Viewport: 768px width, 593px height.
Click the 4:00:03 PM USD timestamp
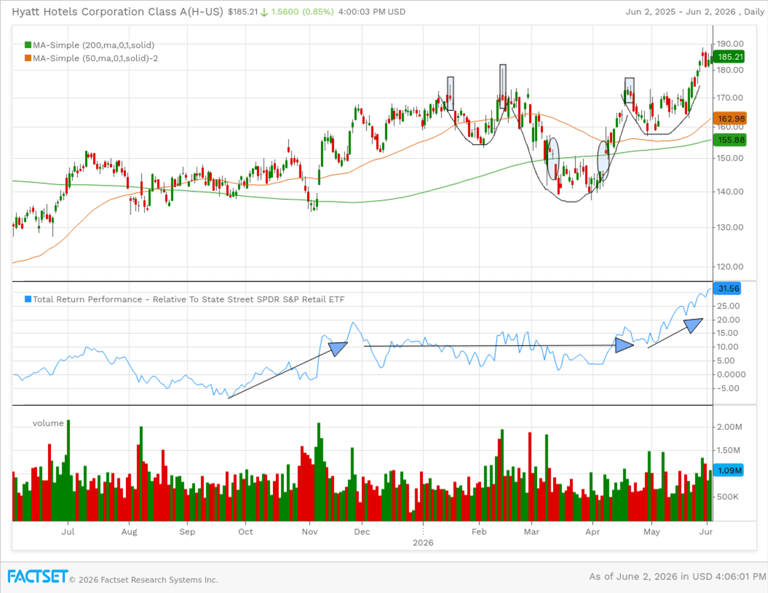(371, 11)
